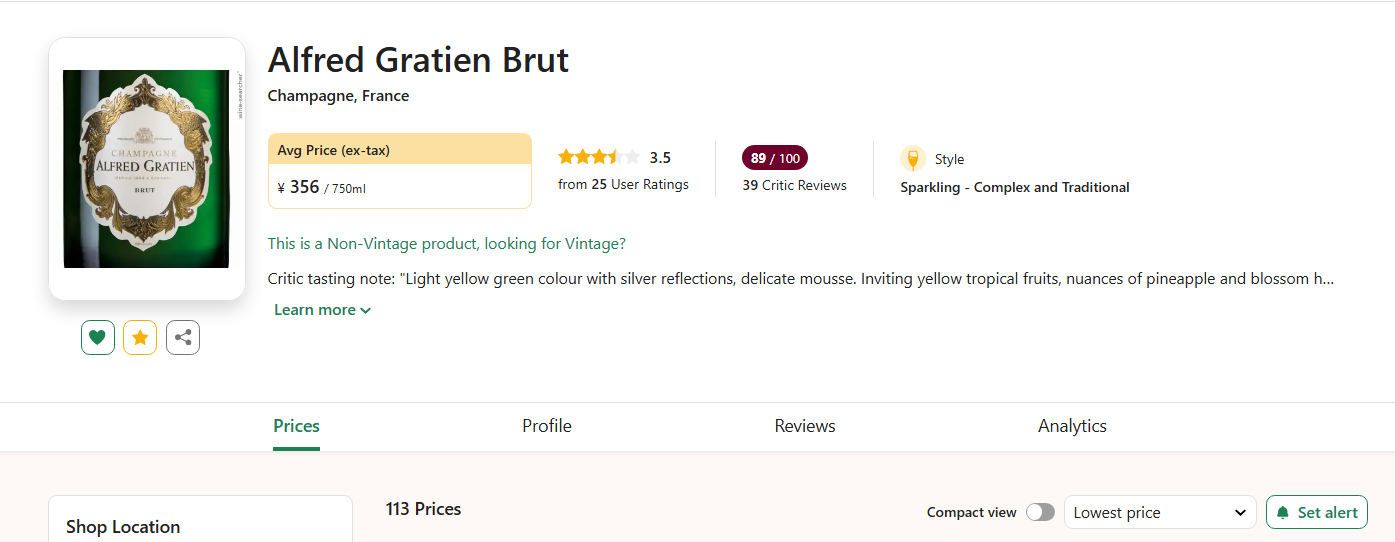
Task: Click the Sparkling - Complex and Traditional style link
Action: (x=1014, y=187)
